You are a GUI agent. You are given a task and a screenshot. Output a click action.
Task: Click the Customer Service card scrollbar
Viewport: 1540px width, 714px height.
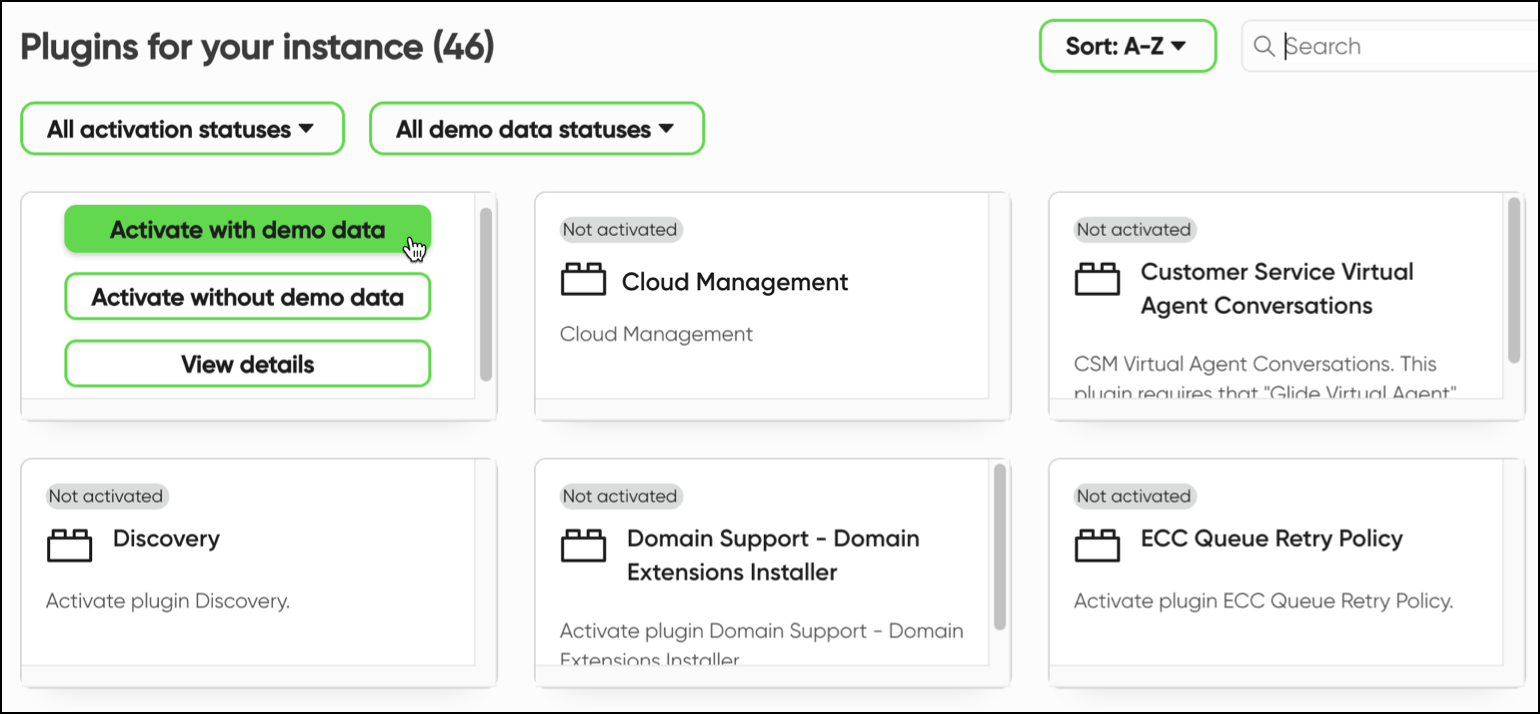pos(1514,280)
